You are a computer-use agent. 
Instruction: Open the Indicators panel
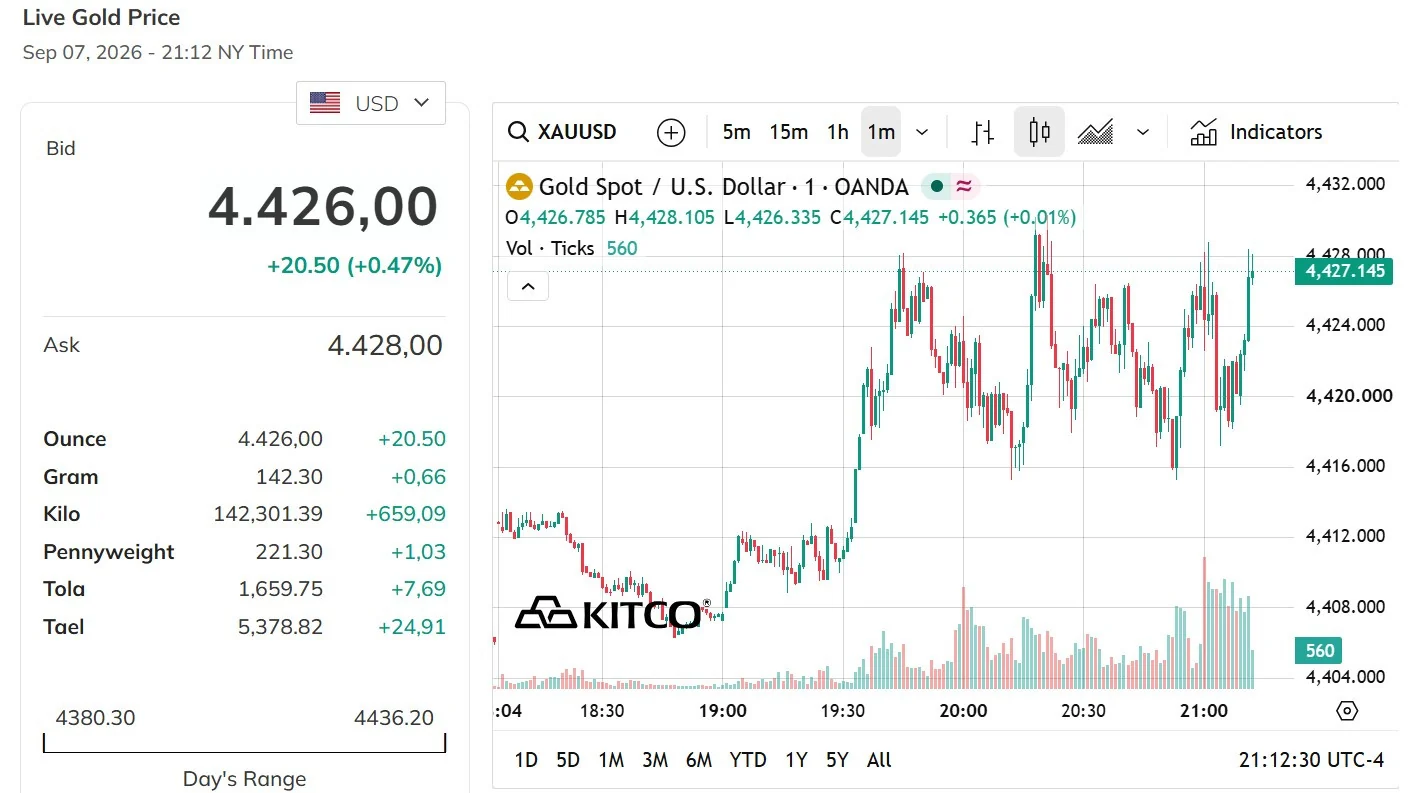1256,132
